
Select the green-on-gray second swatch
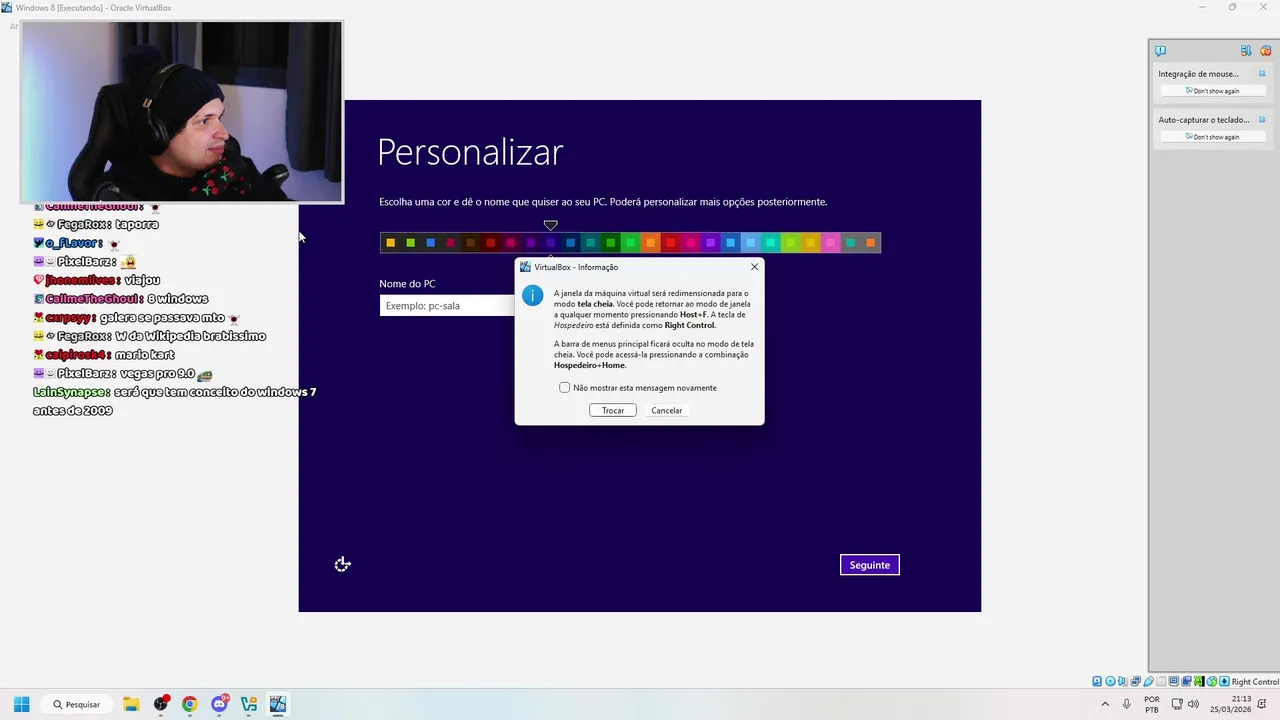click(411, 242)
